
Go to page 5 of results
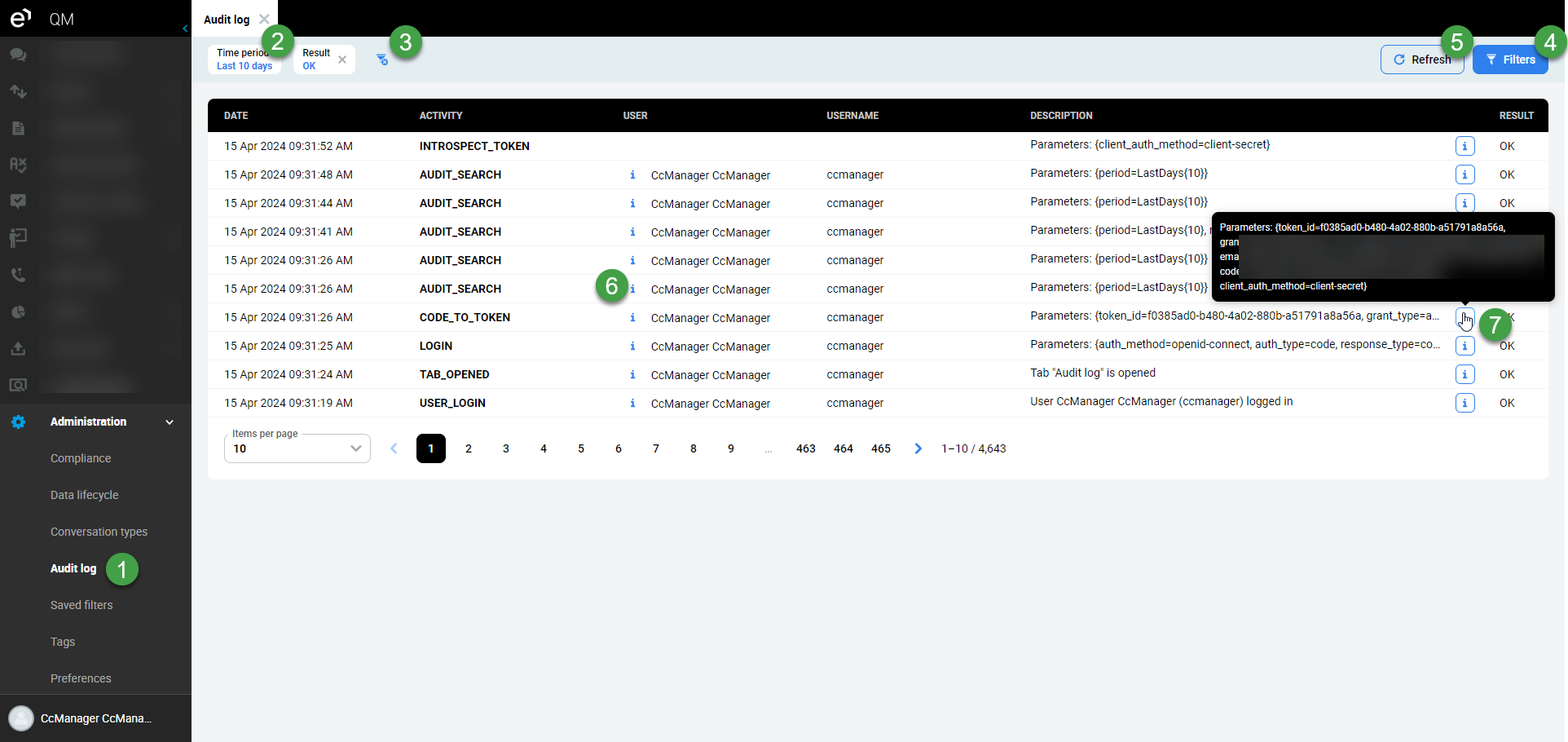[x=581, y=448]
